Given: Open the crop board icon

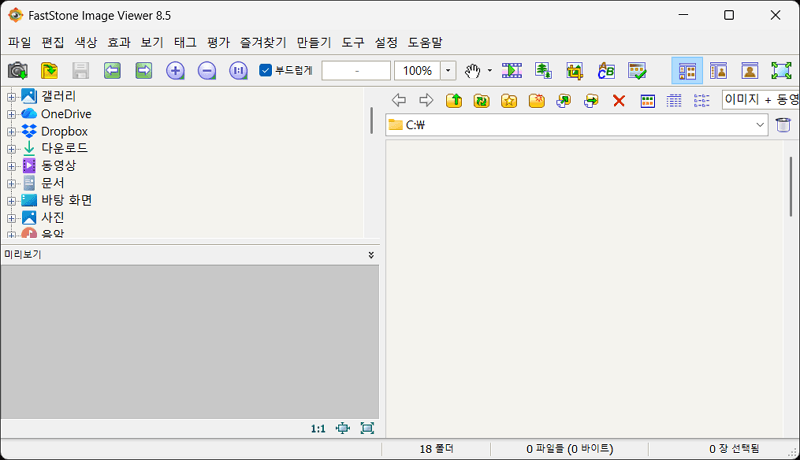Looking at the screenshot, I should pyautogui.click(x=574, y=70).
